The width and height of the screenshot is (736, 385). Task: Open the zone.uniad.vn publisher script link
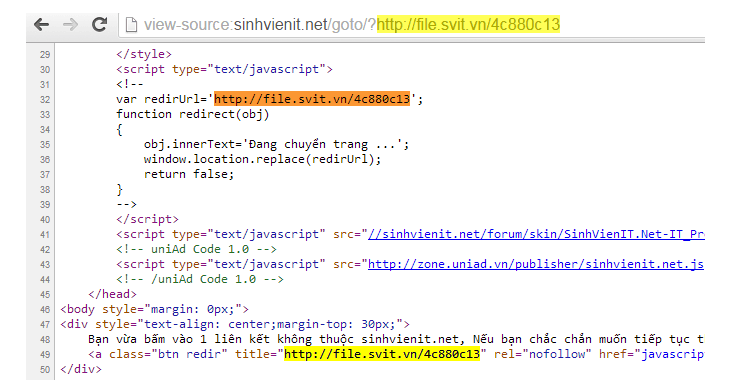pyautogui.click(x=536, y=264)
